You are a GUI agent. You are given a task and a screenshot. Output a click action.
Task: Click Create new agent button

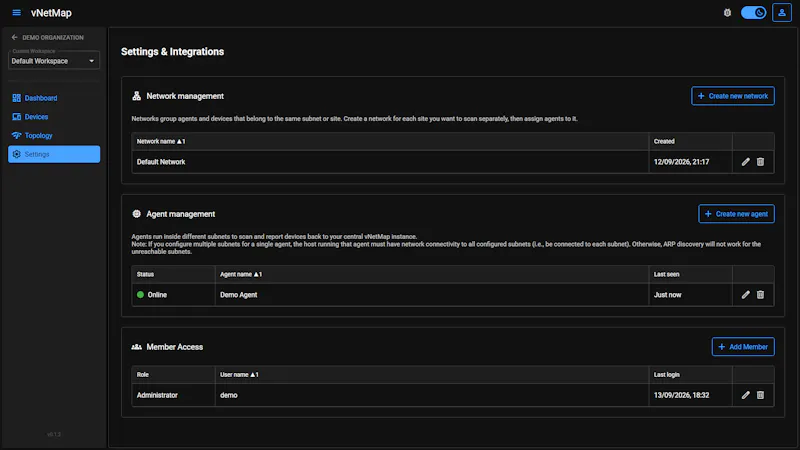pyautogui.click(x=736, y=214)
